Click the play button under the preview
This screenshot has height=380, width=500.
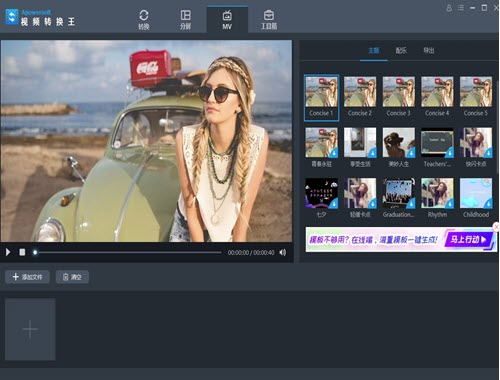[8, 252]
